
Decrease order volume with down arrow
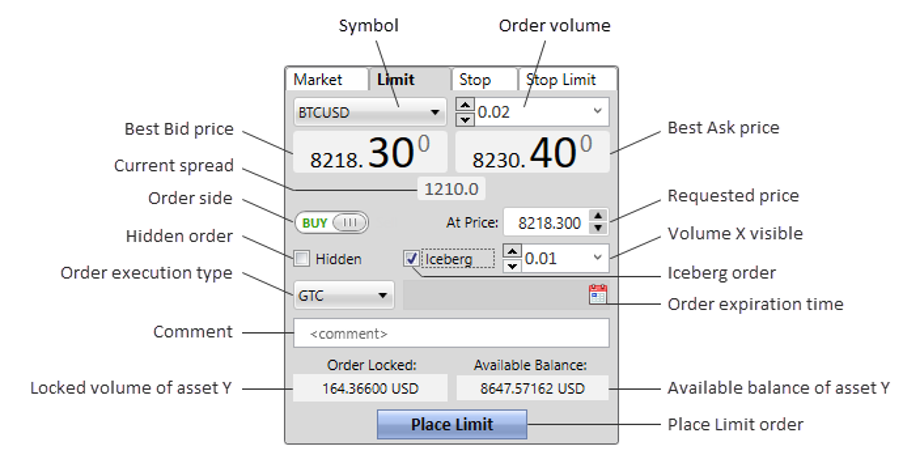tap(465, 119)
